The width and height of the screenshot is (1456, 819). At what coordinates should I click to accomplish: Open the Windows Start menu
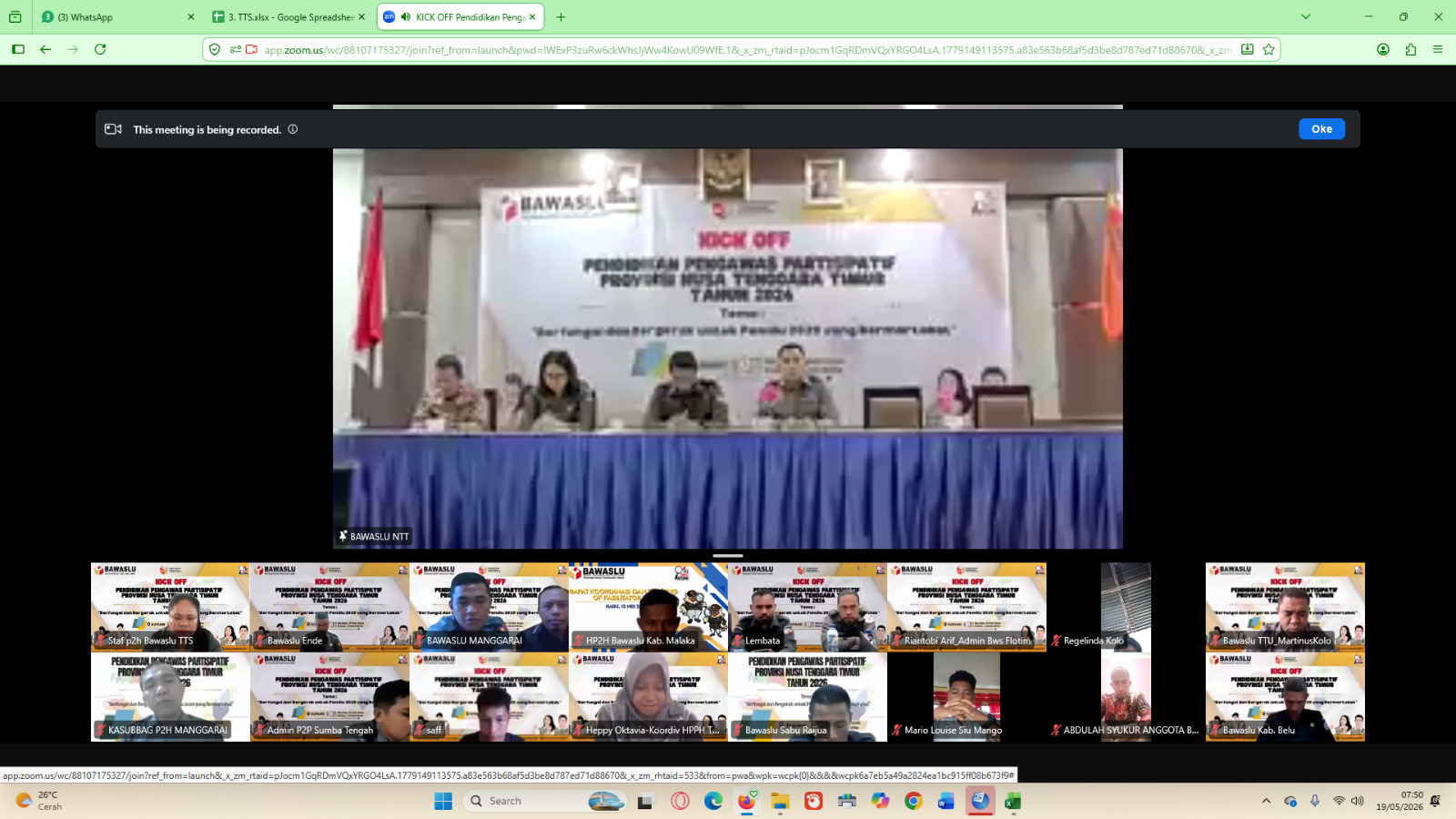pyautogui.click(x=443, y=801)
